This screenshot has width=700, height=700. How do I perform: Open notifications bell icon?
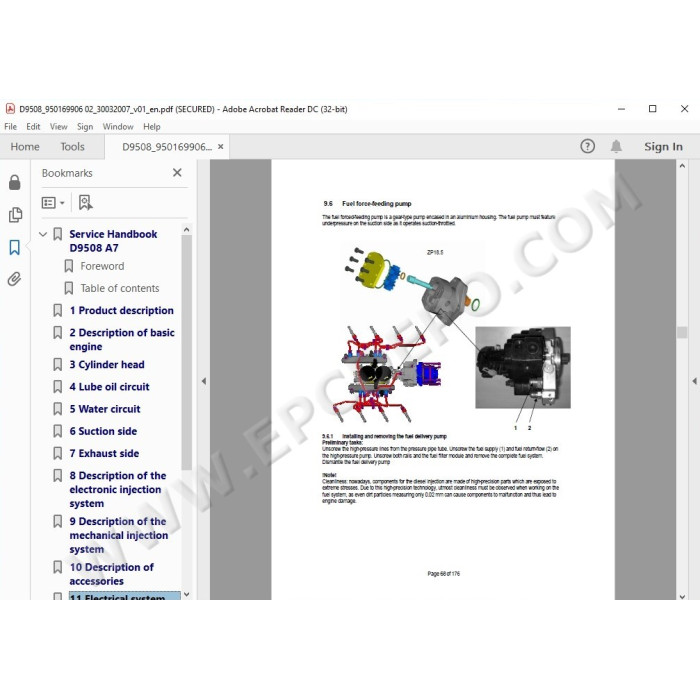click(x=616, y=146)
